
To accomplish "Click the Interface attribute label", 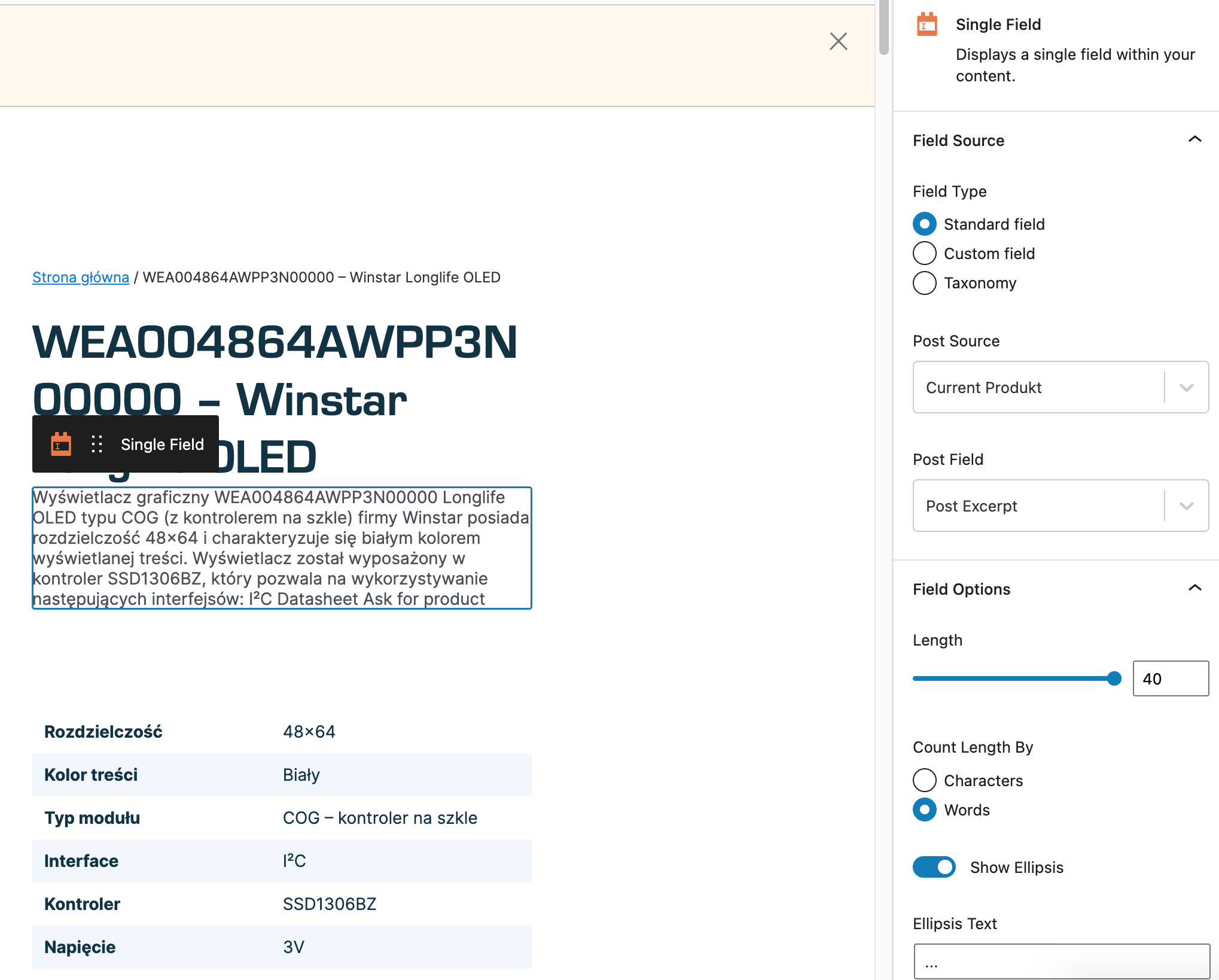I will coord(81,861).
